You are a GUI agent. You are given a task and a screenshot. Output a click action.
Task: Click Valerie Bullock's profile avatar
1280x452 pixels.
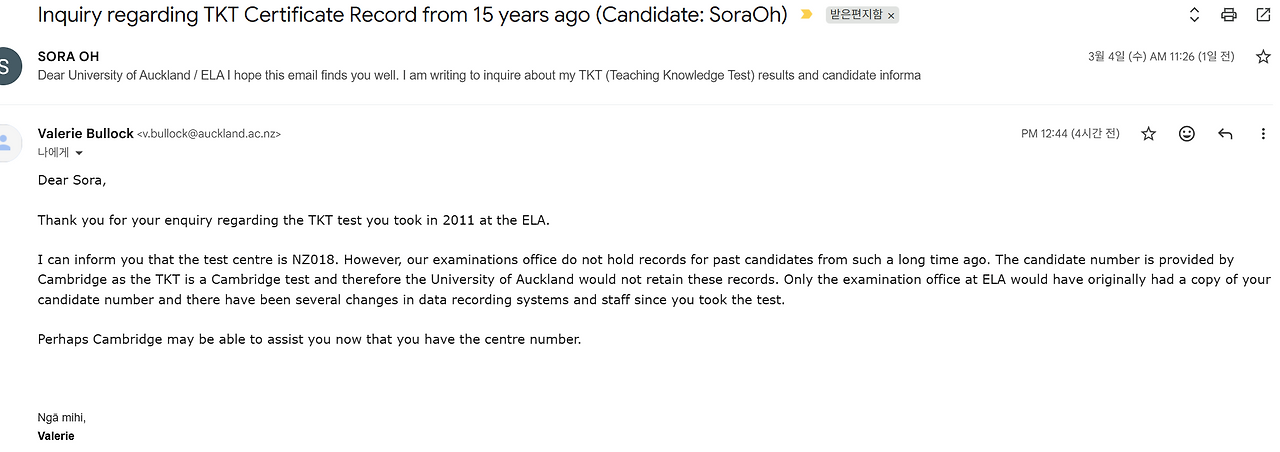7,142
